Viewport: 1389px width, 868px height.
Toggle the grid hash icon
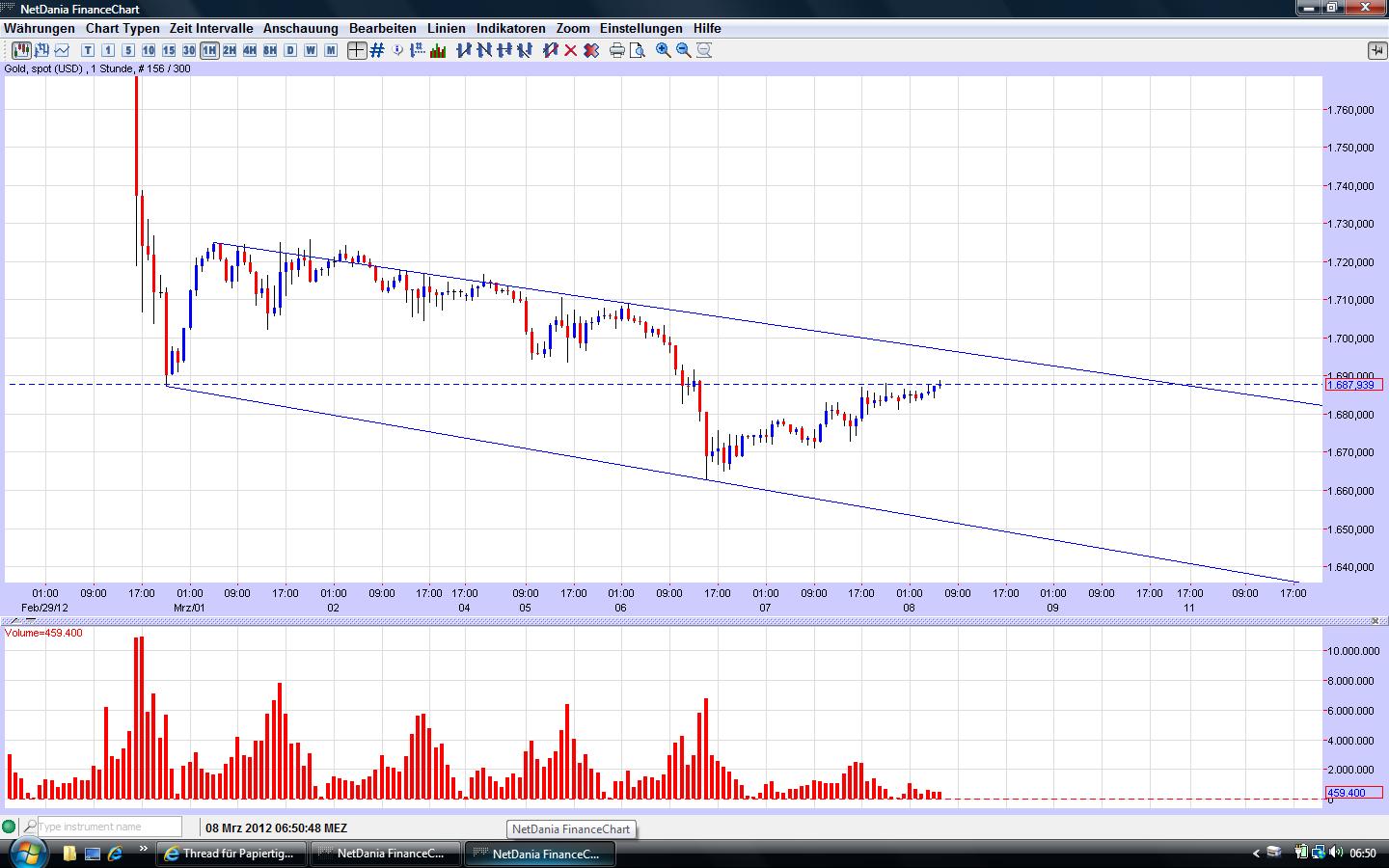tap(377, 50)
